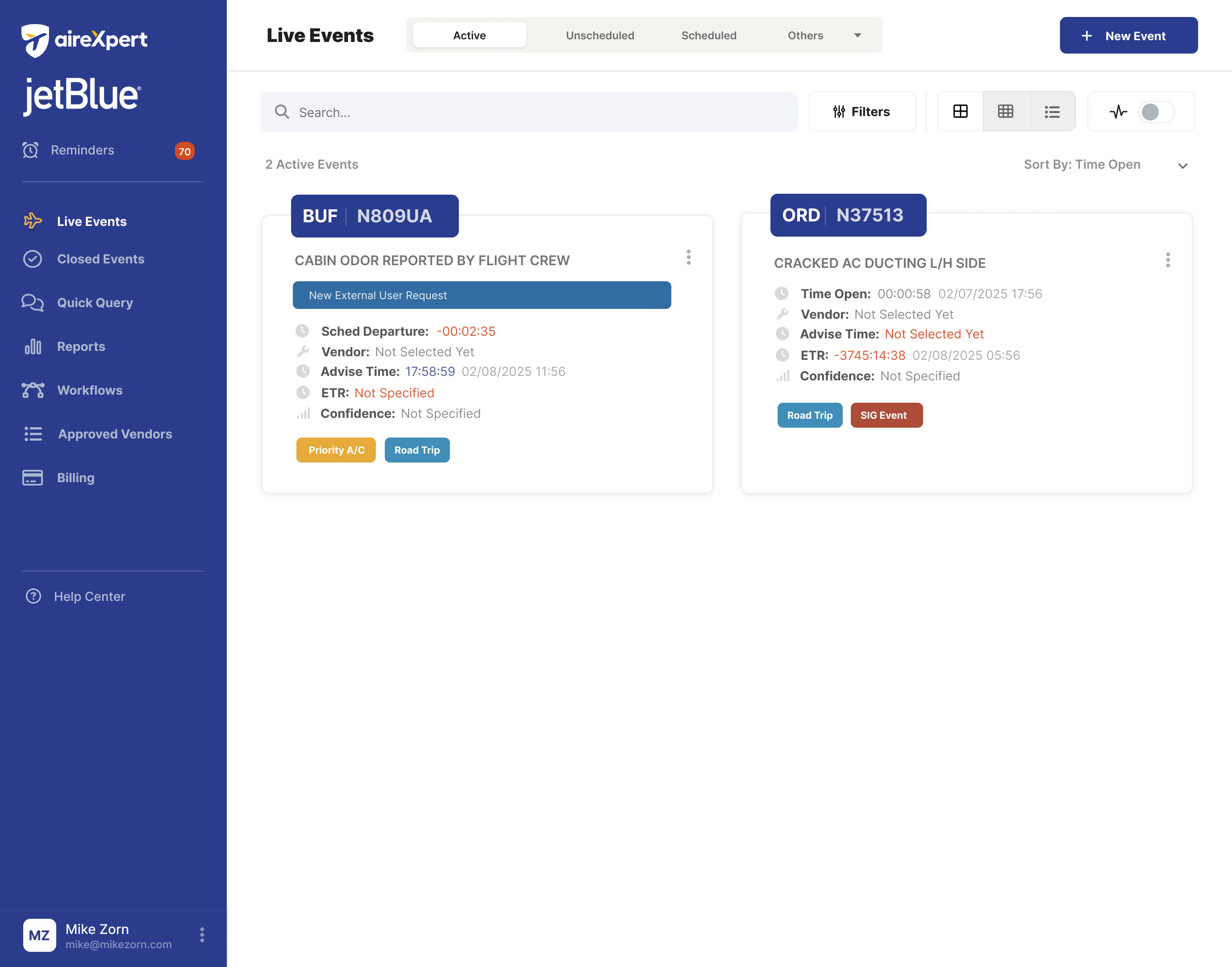
Task: Switch to large grid card view
Action: pyautogui.click(x=960, y=112)
